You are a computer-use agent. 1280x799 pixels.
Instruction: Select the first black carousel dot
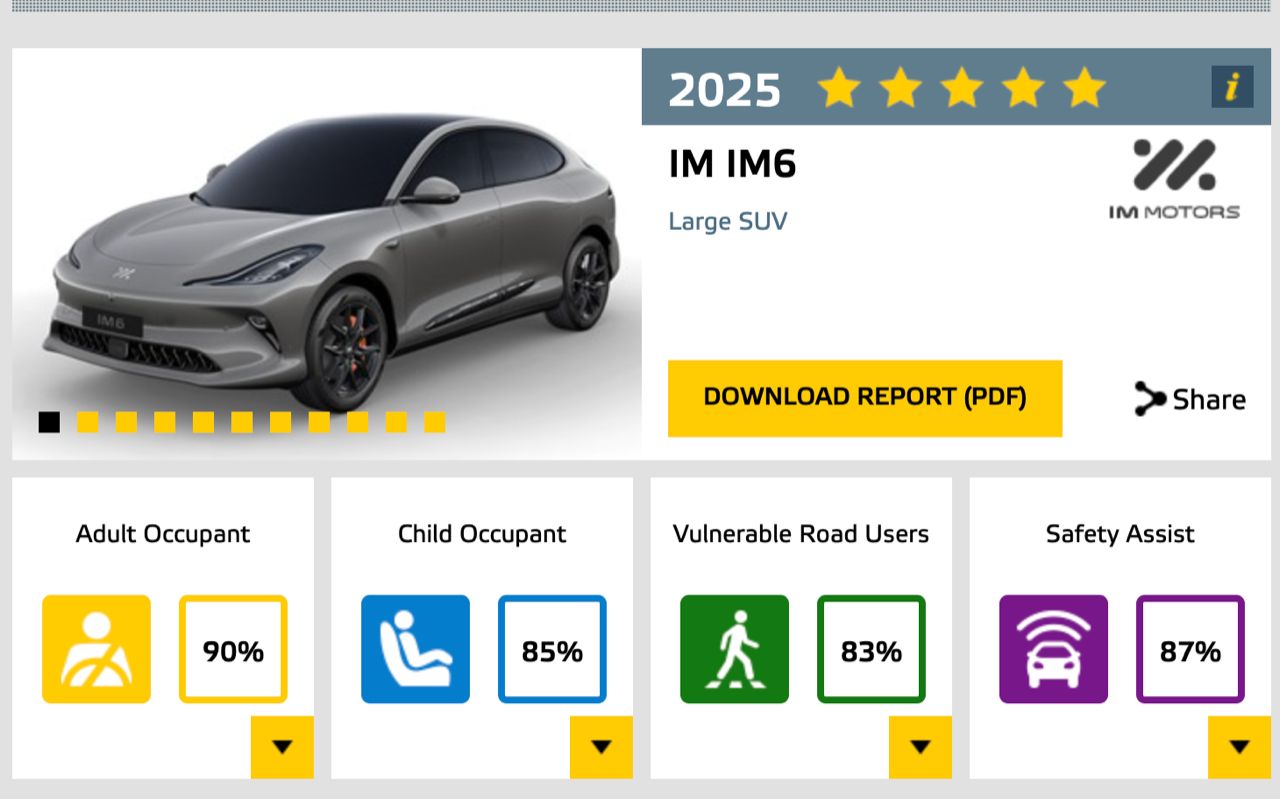pyautogui.click(x=49, y=422)
